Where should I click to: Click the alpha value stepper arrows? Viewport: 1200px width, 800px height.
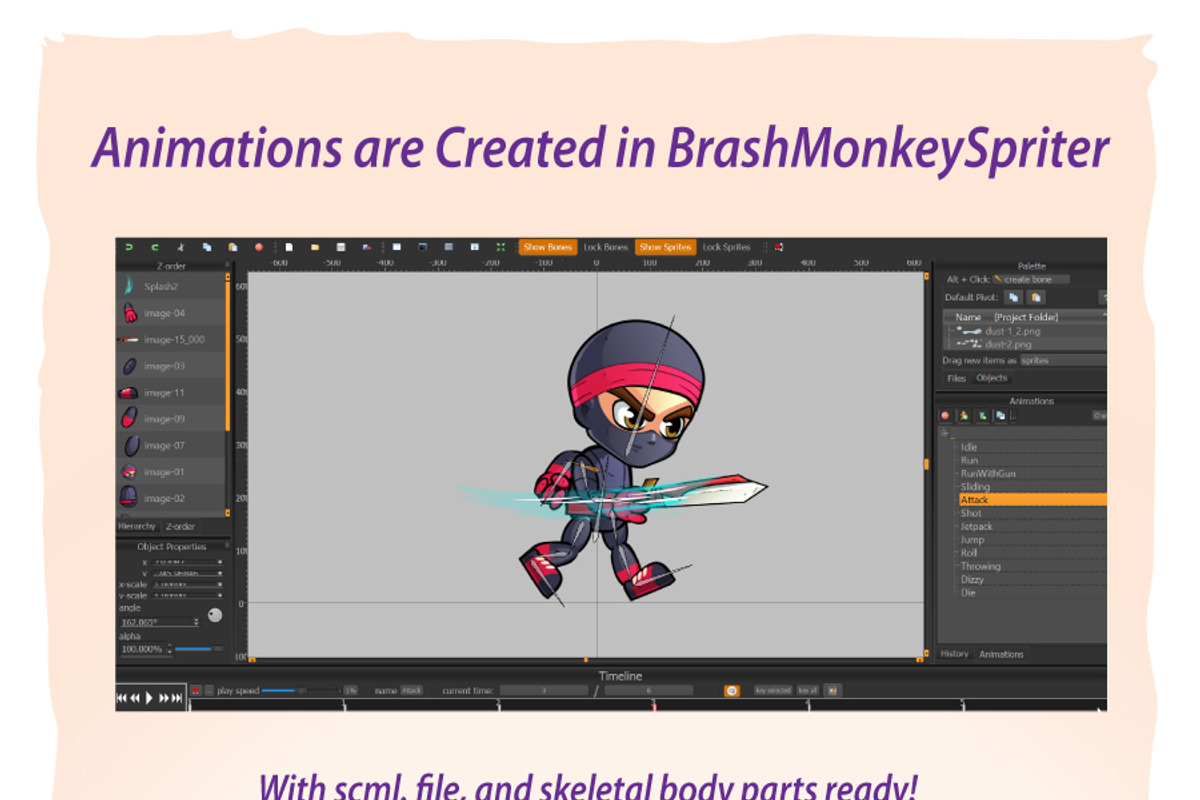[x=170, y=649]
